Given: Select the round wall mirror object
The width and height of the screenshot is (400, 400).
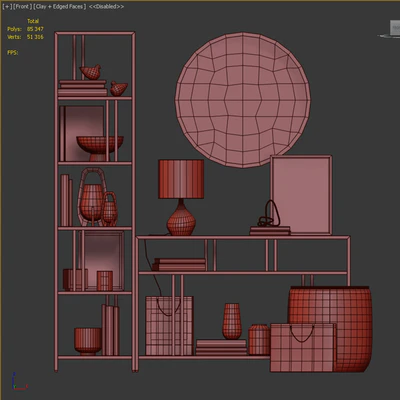Looking at the screenshot, I should (243, 100).
